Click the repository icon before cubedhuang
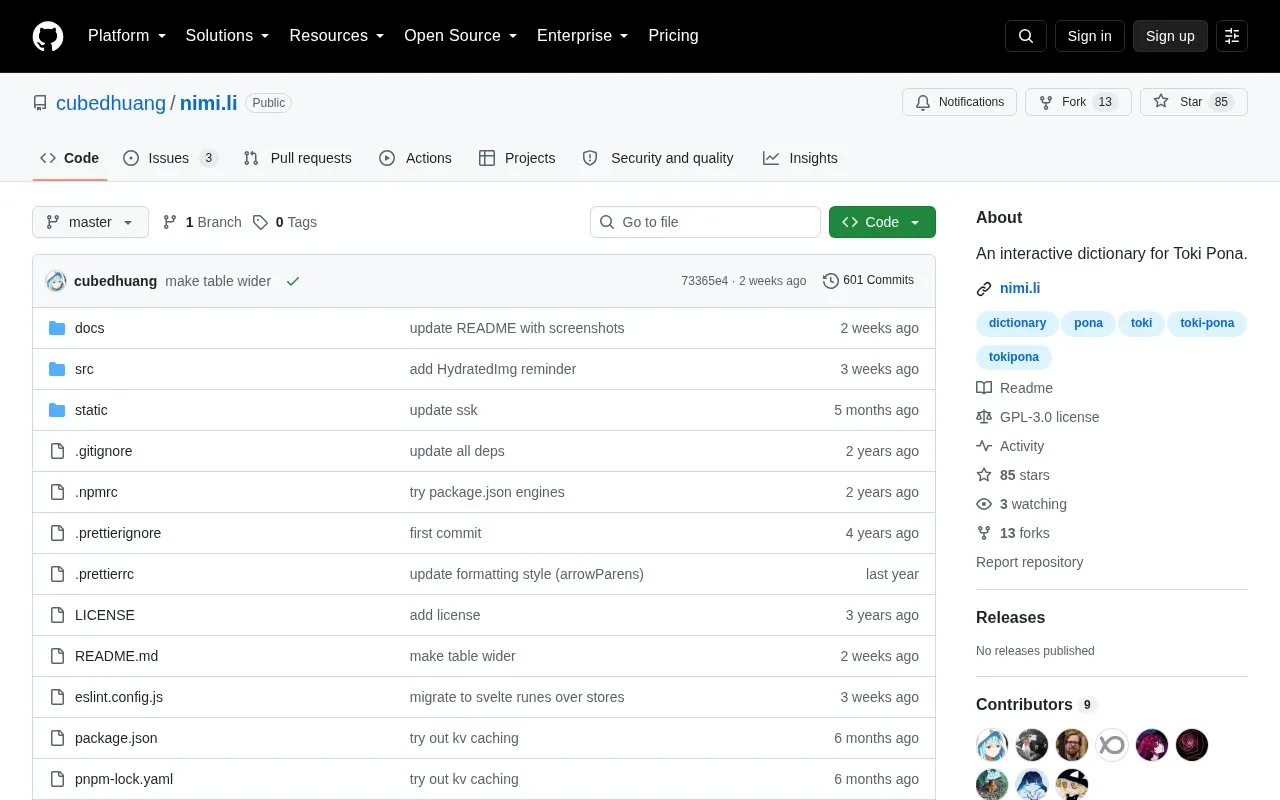Image resolution: width=1280 pixels, height=800 pixels. coord(40,103)
